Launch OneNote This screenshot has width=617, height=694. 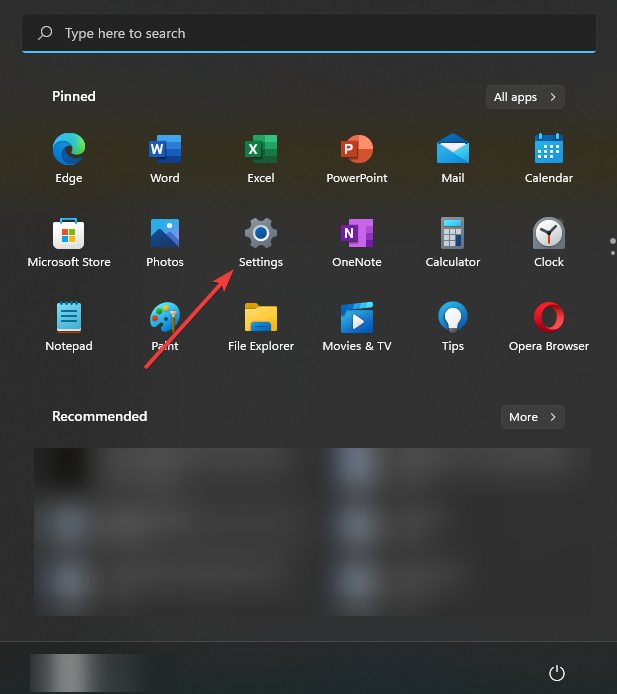[357, 233]
